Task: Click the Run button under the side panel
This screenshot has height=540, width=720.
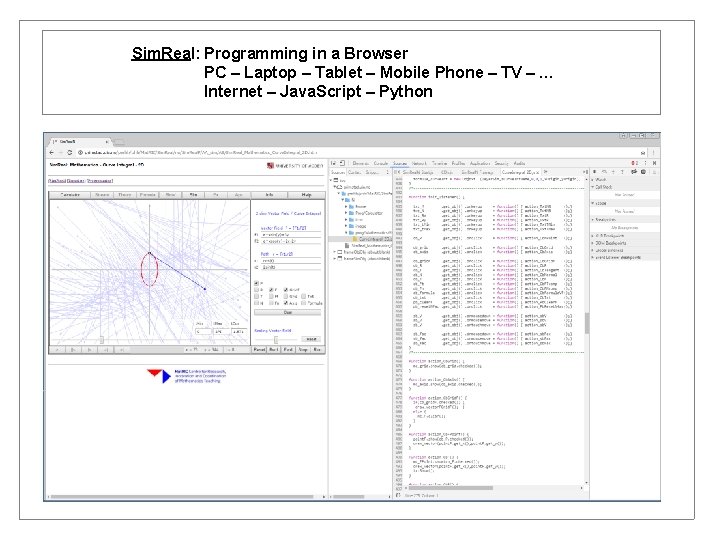Action: (x=317, y=349)
